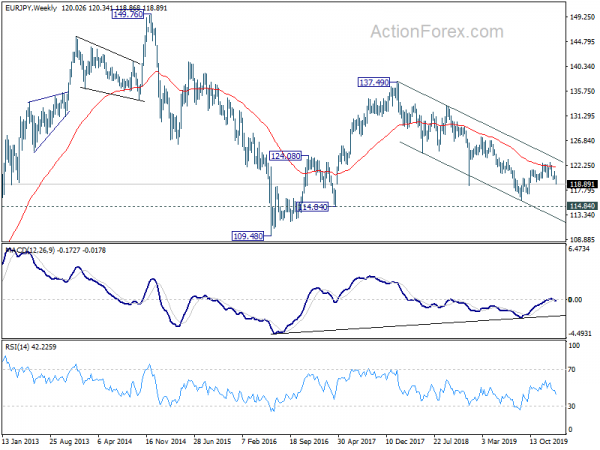Image resolution: width=600 pixels, height=450 pixels.
Task: Click the EURJPY,Weekly chart title
Action: click(x=31, y=8)
